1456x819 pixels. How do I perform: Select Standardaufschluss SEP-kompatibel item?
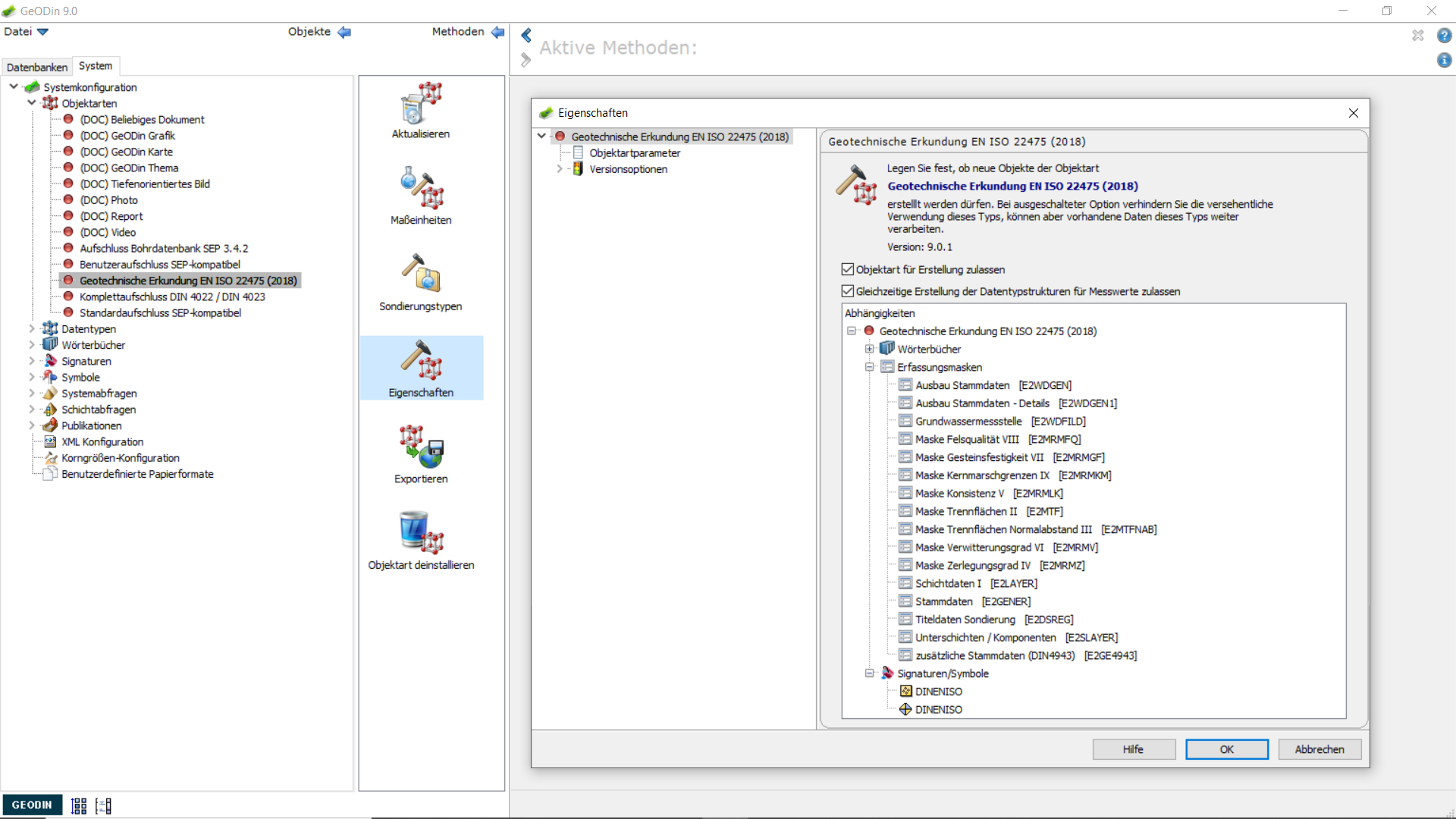[x=160, y=312]
